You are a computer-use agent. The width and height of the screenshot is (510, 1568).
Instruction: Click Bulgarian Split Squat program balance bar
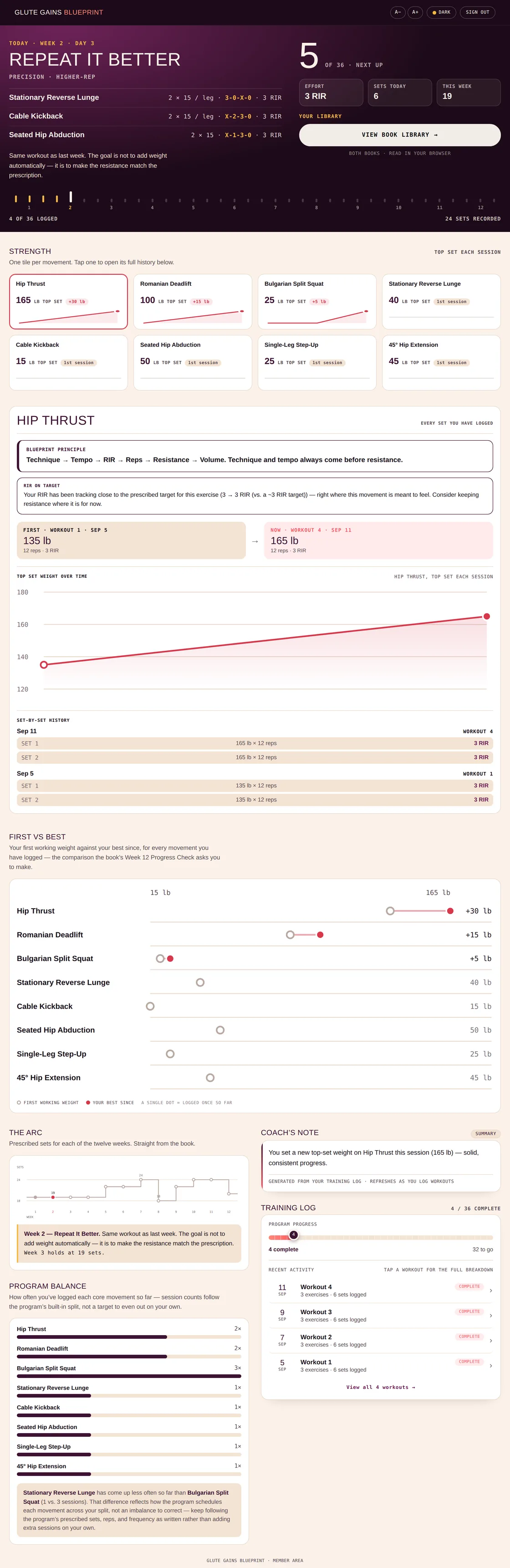tap(129, 1376)
